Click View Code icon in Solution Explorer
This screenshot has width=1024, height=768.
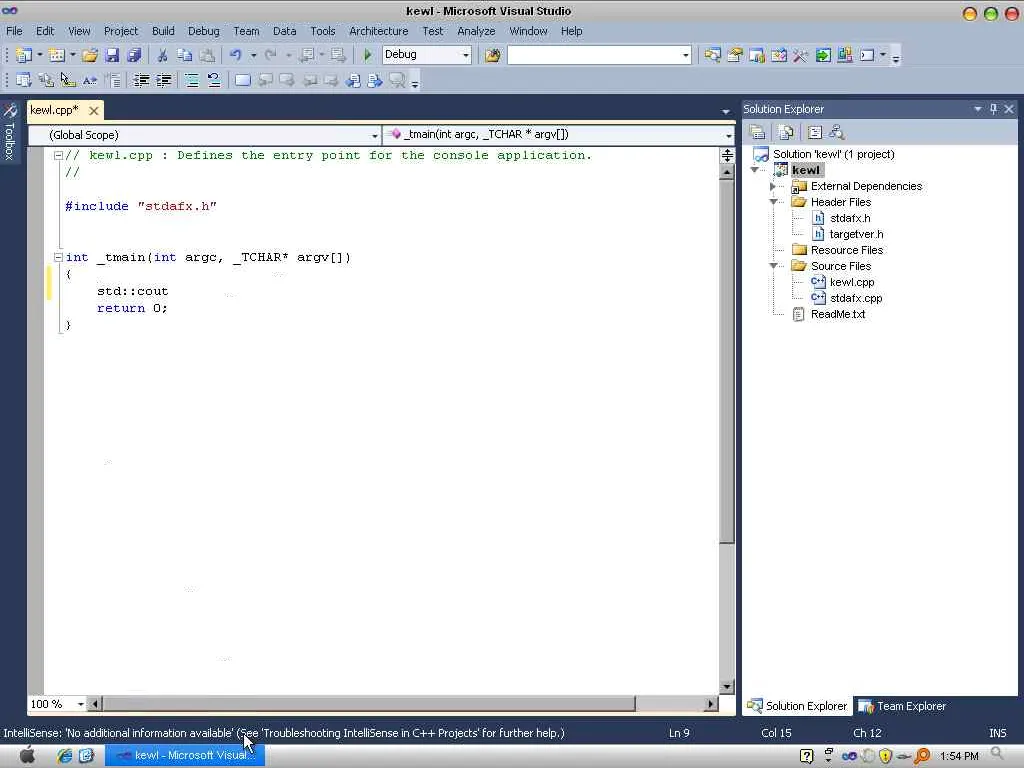click(x=814, y=133)
